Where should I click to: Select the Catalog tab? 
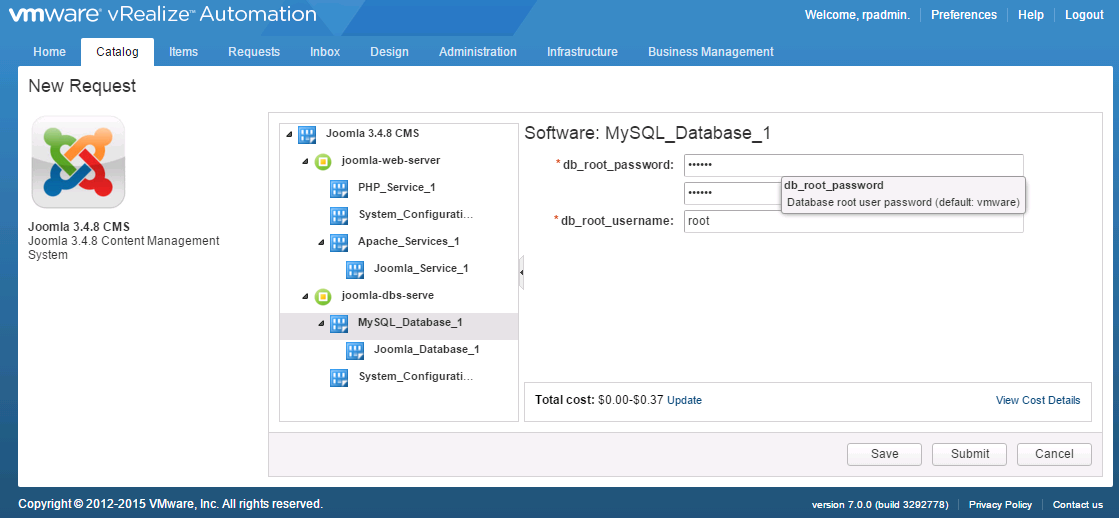pos(117,51)
